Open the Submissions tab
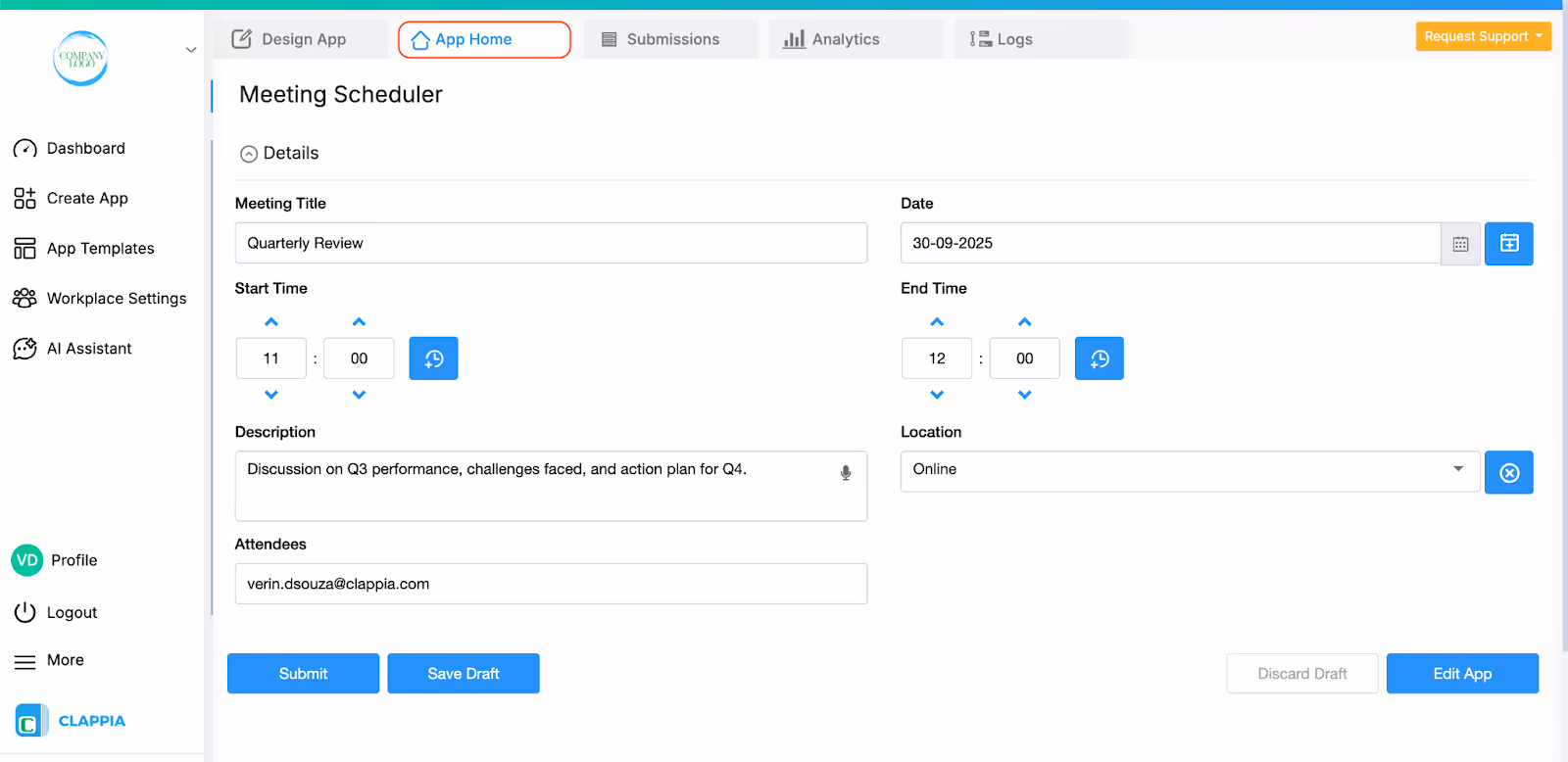Screen dimensions: 1568x762 (670, 39)
